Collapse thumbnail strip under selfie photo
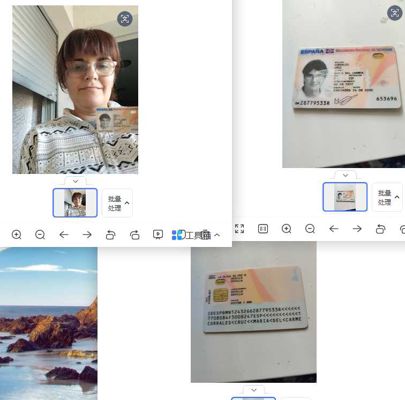The image size is (405, 400). pos(76,181)
